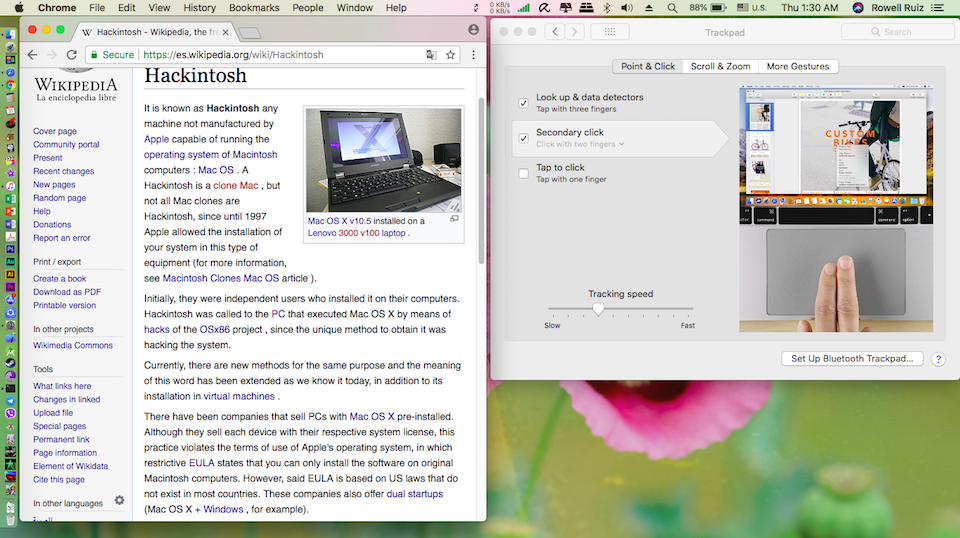Open the People menu
Screen dimensions: 960x538
308,8
